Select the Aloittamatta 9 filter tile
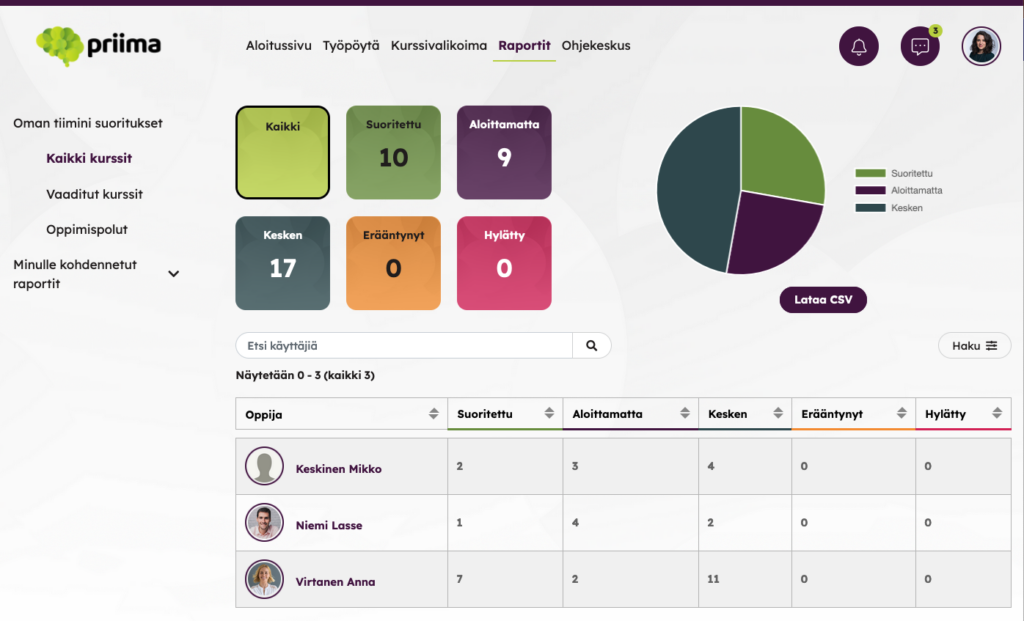 (x=504, y=152)
